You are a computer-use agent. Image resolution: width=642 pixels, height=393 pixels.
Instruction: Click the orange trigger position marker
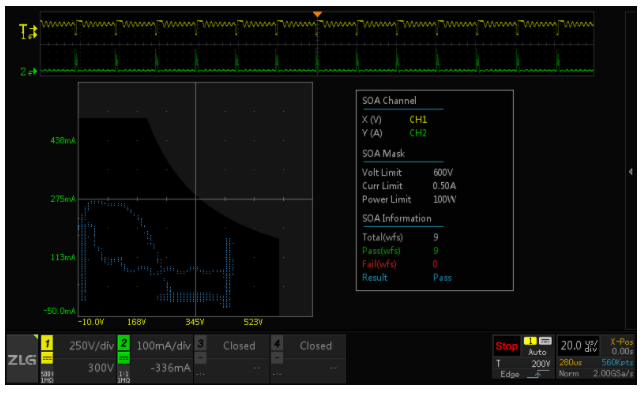[317, 14]
